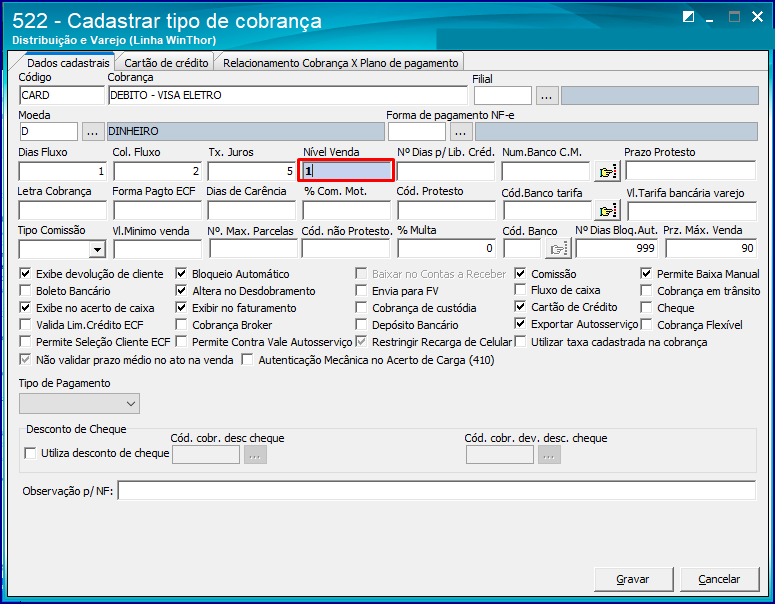The height and width of the screenshot is (604, 775).
Task: Close the Cadastrar tipo de cobrança window
Action: click(x=757, y=17)
